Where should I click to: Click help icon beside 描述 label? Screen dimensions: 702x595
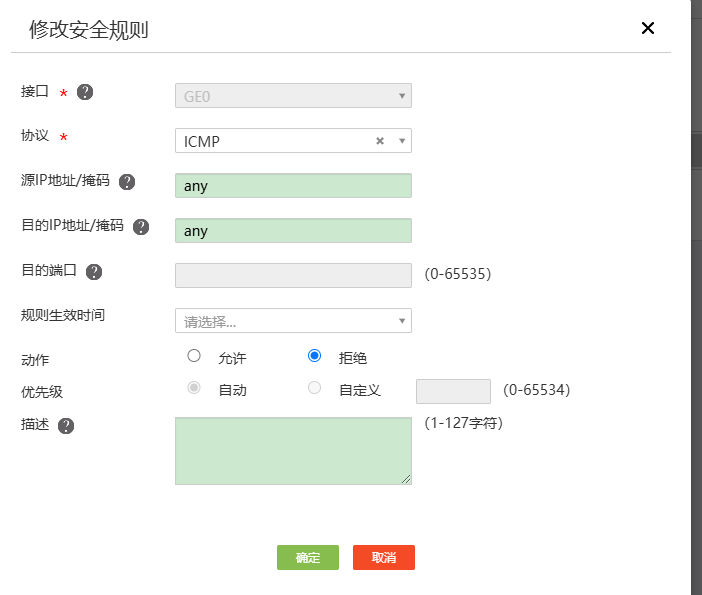(66, 426)
